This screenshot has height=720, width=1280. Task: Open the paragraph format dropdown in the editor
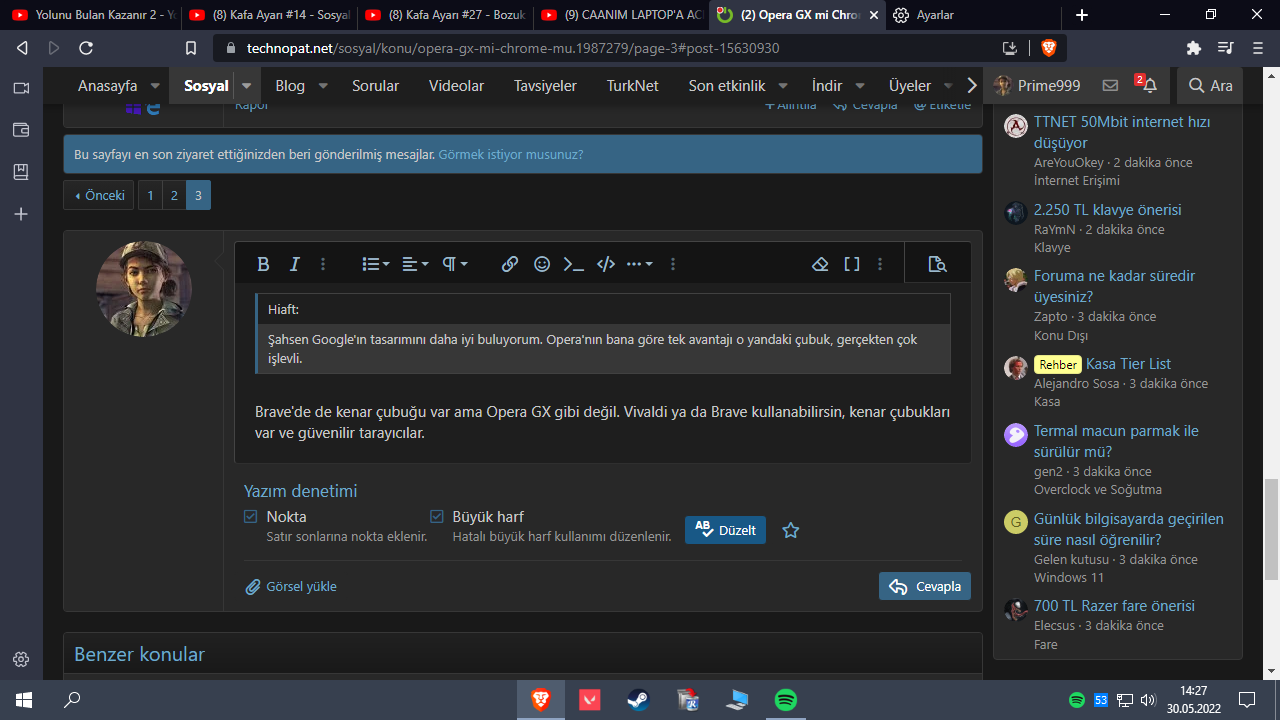pyautogui.click(x=455, y=264)
